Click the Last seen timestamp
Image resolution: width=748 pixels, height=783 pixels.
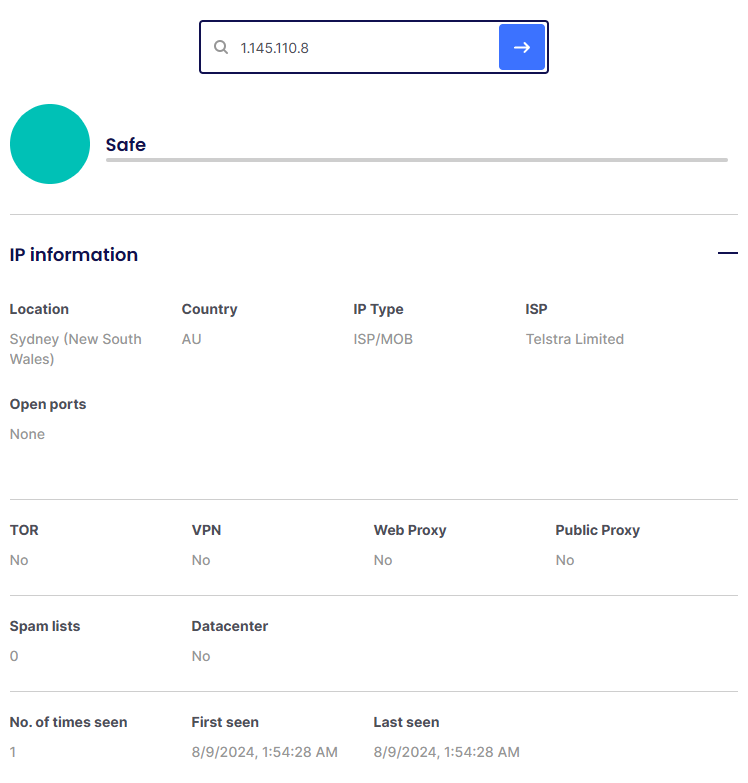(446, 752)
